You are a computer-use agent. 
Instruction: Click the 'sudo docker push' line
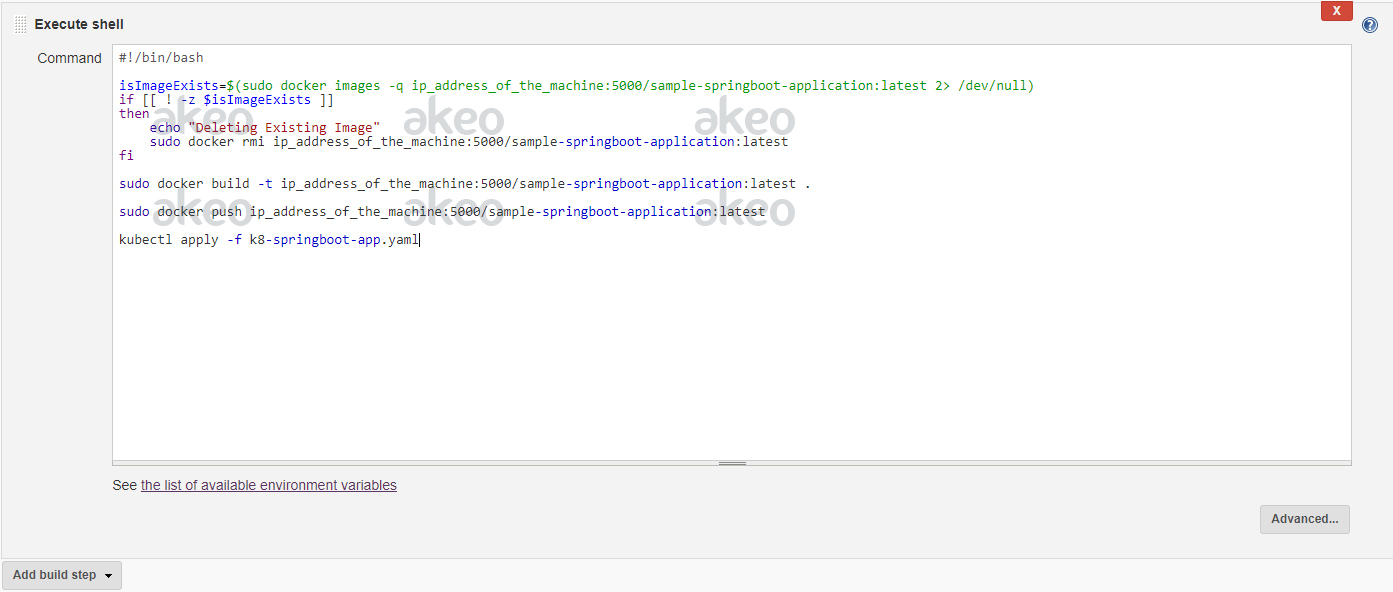pyautogui.click(x=442, y=212)
